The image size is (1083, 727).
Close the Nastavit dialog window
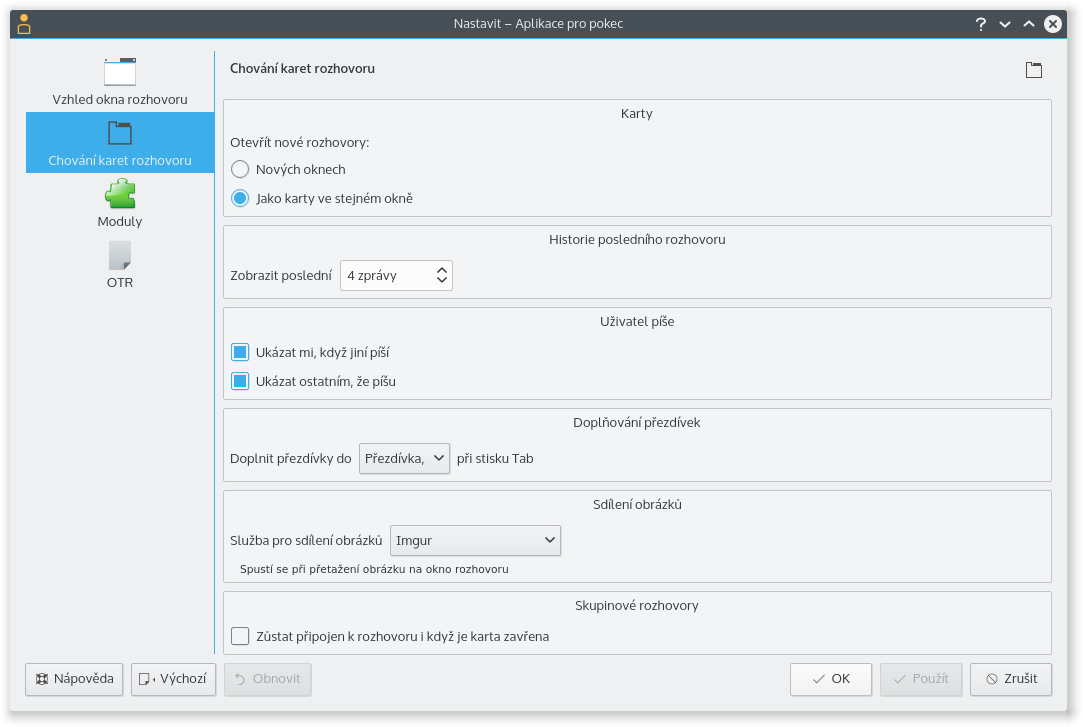click(x=1053, y=24)
